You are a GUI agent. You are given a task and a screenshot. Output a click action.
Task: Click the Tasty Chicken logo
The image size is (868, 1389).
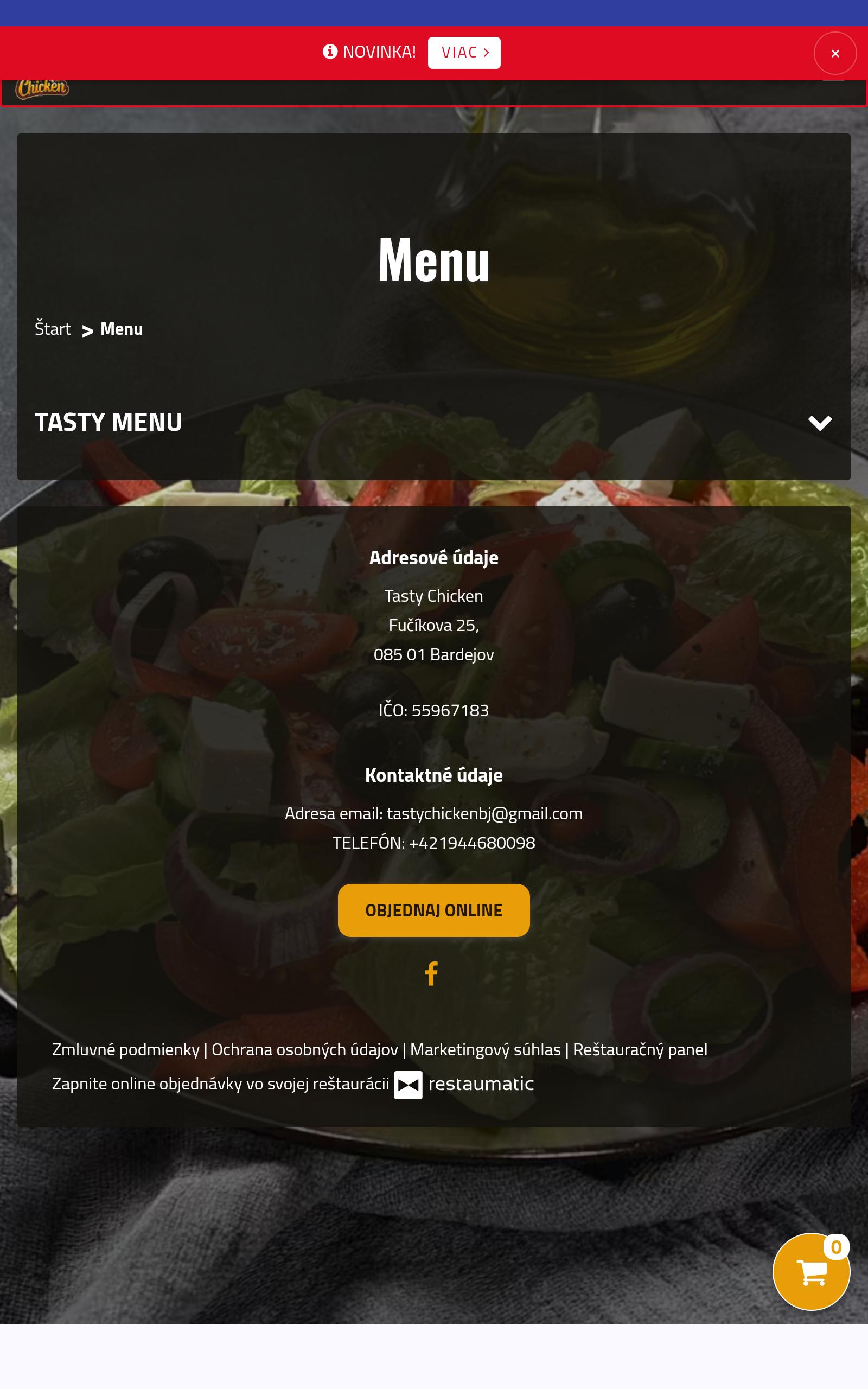42,89
